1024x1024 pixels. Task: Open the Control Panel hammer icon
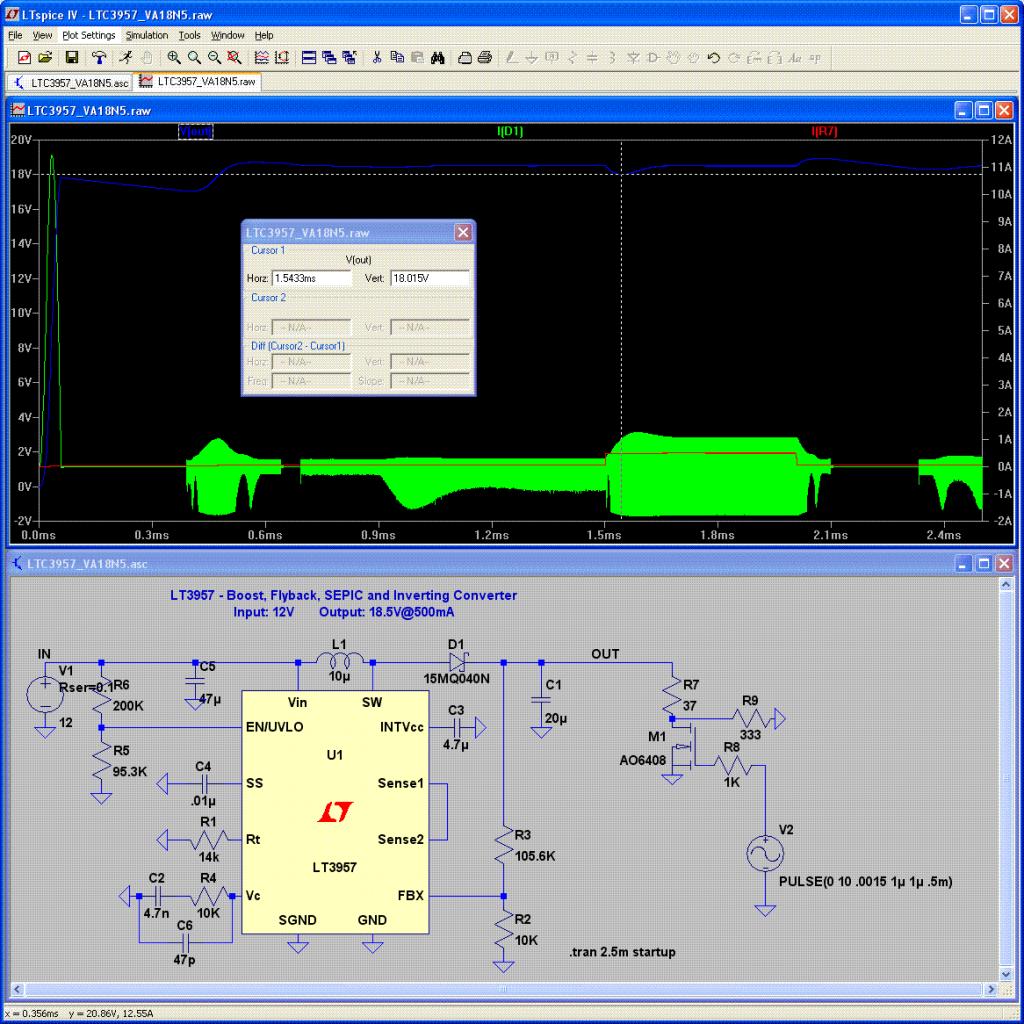[99, 57]
